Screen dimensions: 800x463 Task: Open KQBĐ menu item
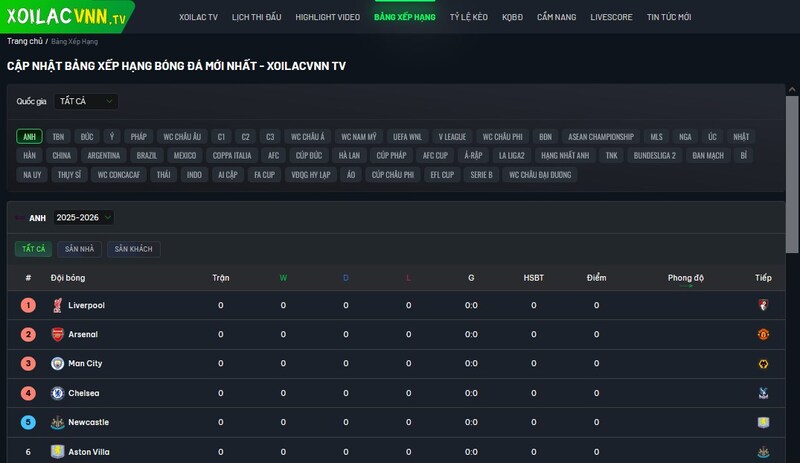coord(512,17)
